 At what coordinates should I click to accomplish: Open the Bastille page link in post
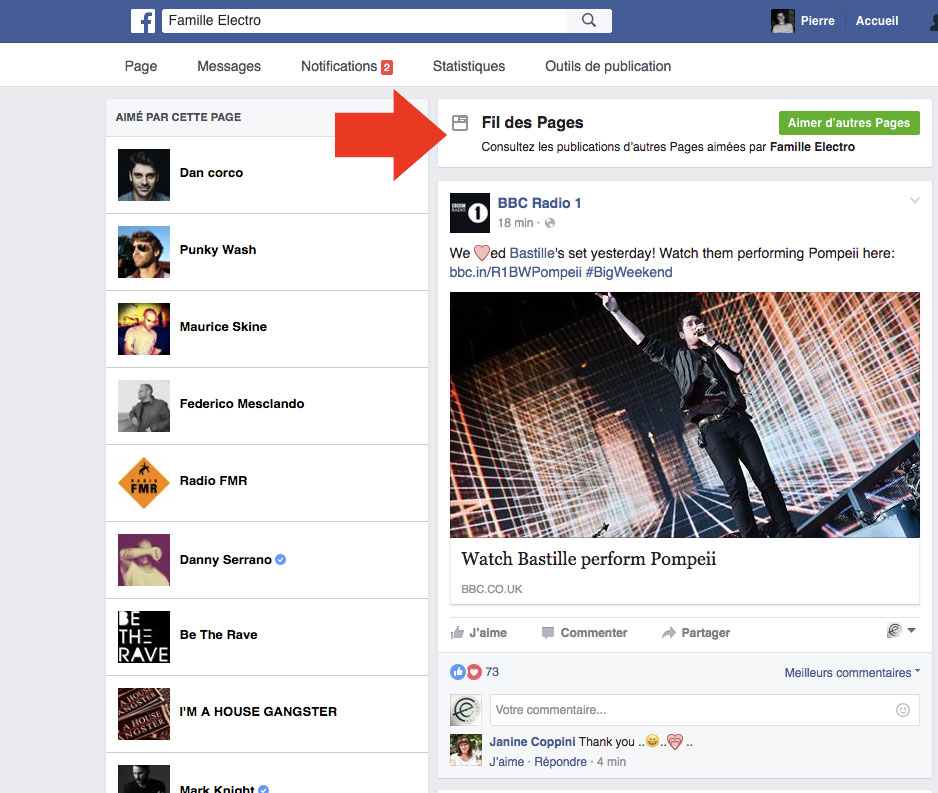click(x=532, y=254)
